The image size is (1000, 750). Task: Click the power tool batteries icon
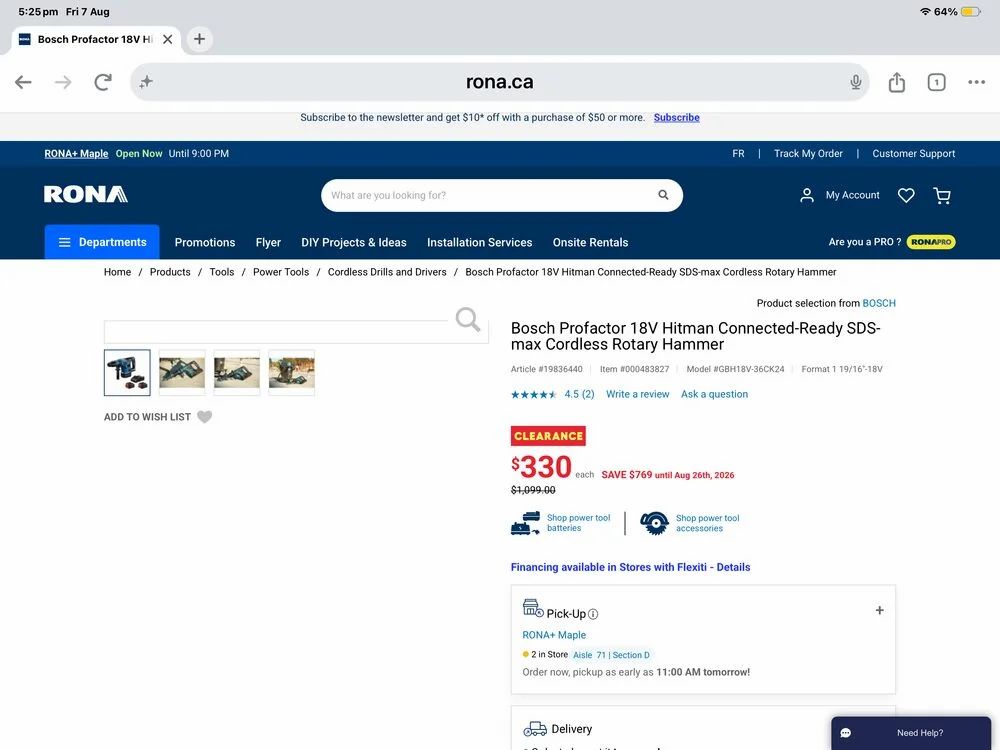[526, 523]
